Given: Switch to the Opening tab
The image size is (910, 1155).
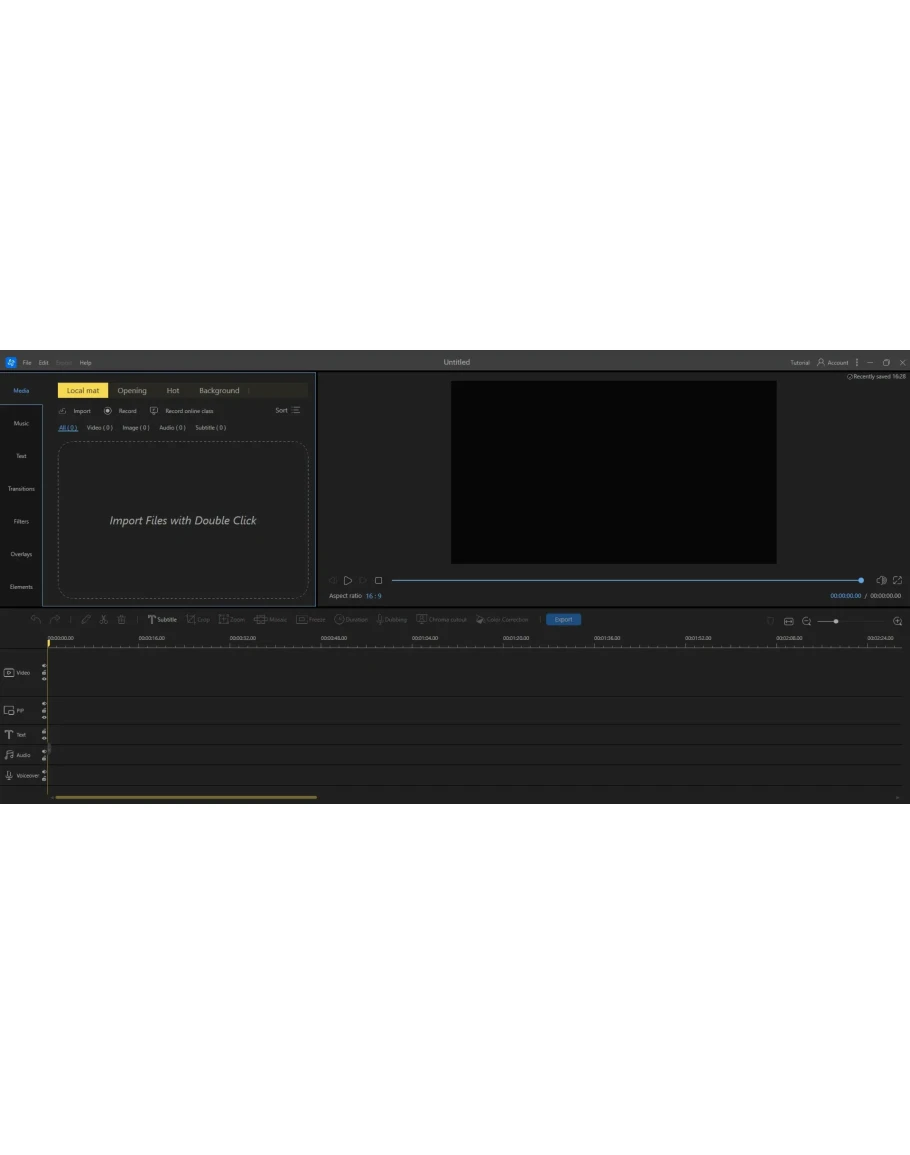Looking at the screenshot, I should pyautogui.click(x=132, y=391).
